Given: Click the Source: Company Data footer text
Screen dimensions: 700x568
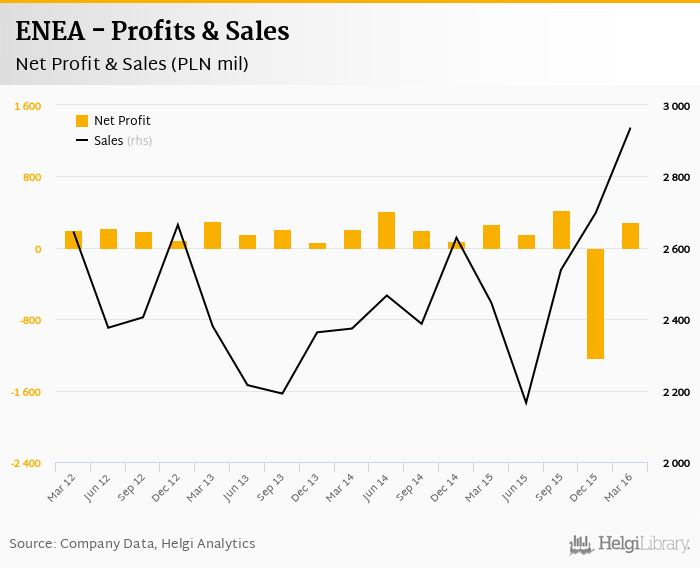Looking at the screenshot, I should (132, 544).
